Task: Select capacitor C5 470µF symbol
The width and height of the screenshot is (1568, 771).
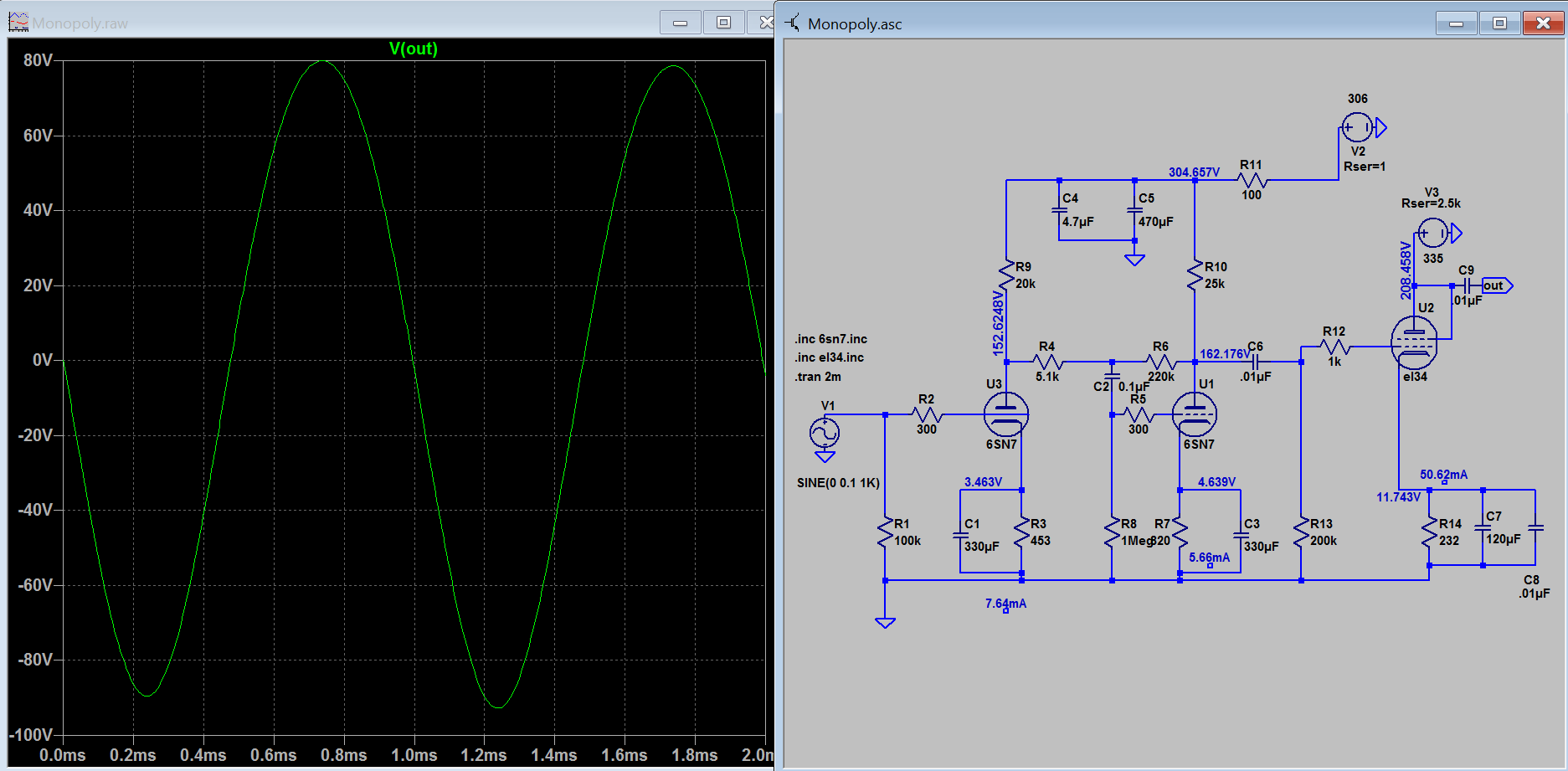Action: pos(1134,209)
